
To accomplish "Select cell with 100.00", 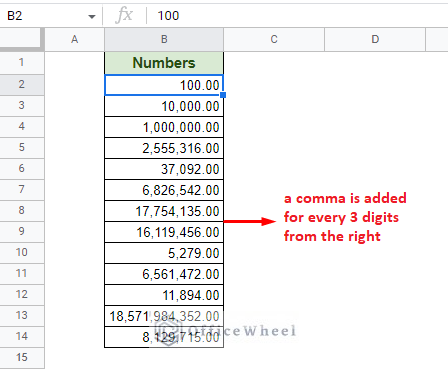I will pyautogui.click(x=164, y=85).
